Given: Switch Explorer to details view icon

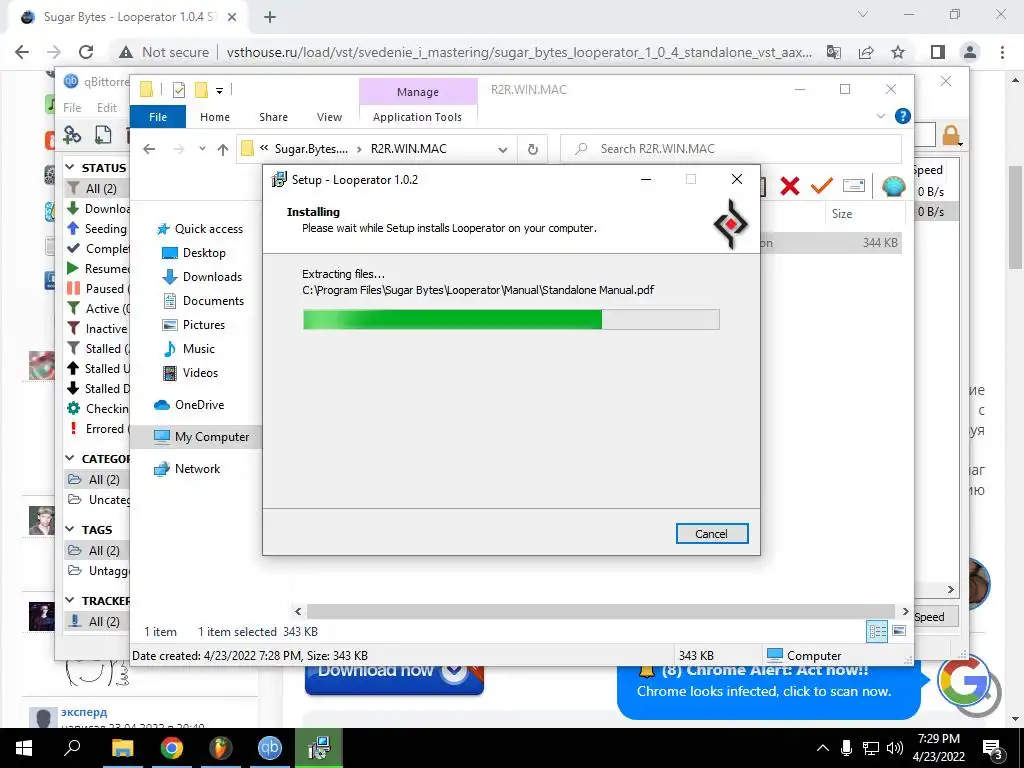Looking at the screenshot, I should pyautogui.click(x=877, y=631).
